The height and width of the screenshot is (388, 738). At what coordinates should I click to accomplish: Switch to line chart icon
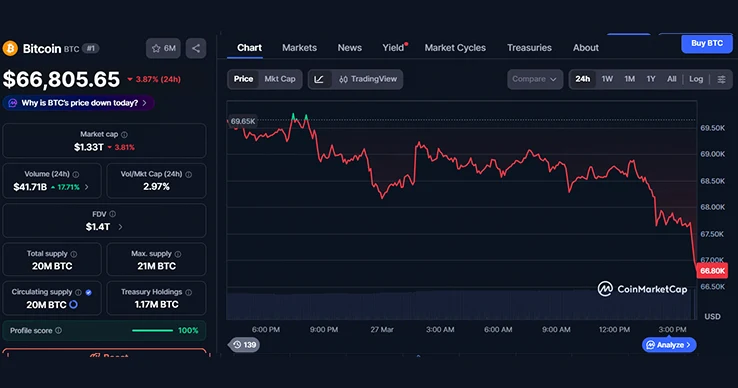319,79
